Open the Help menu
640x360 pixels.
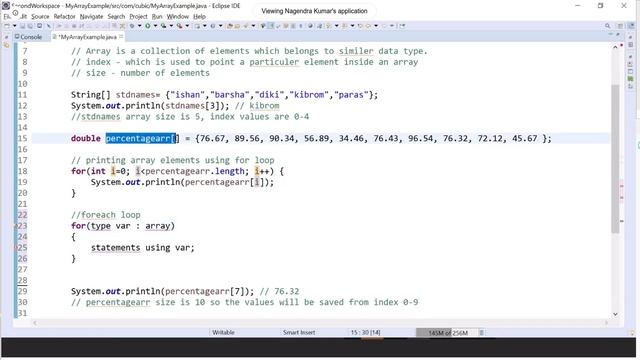(199, 16)
